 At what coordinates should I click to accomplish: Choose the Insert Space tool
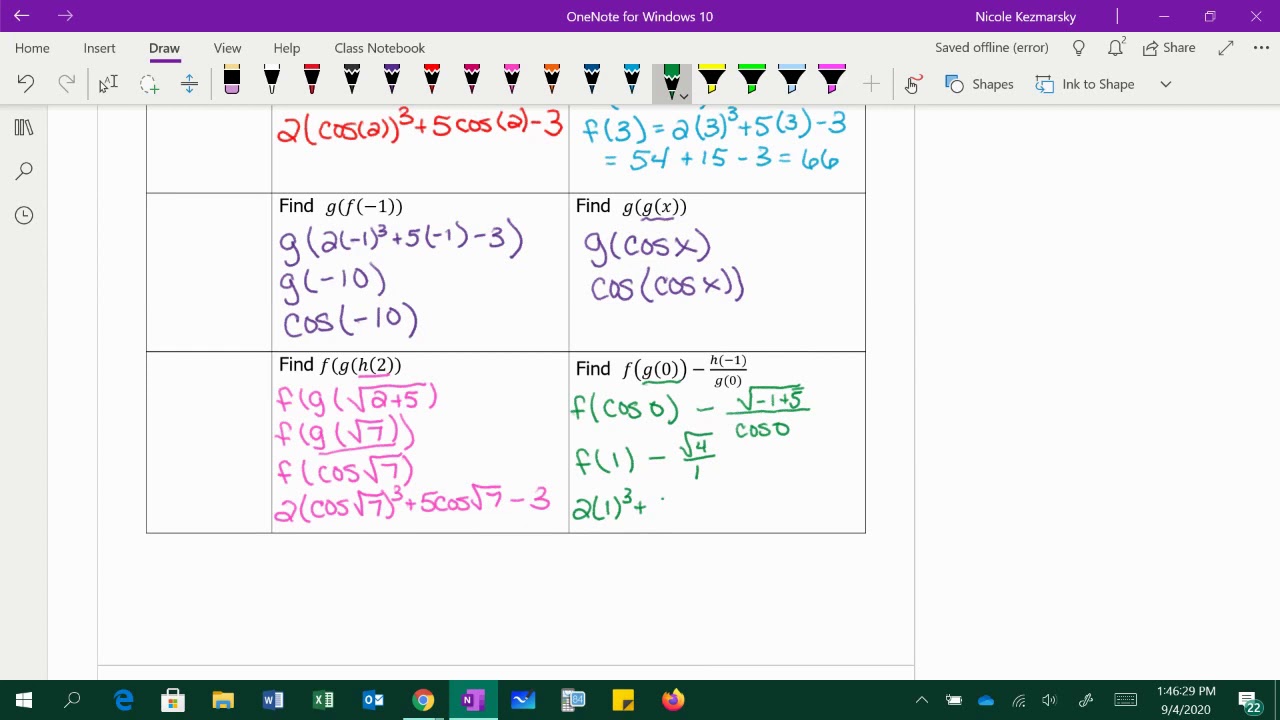pyautogui.click(x=189, y=84)
